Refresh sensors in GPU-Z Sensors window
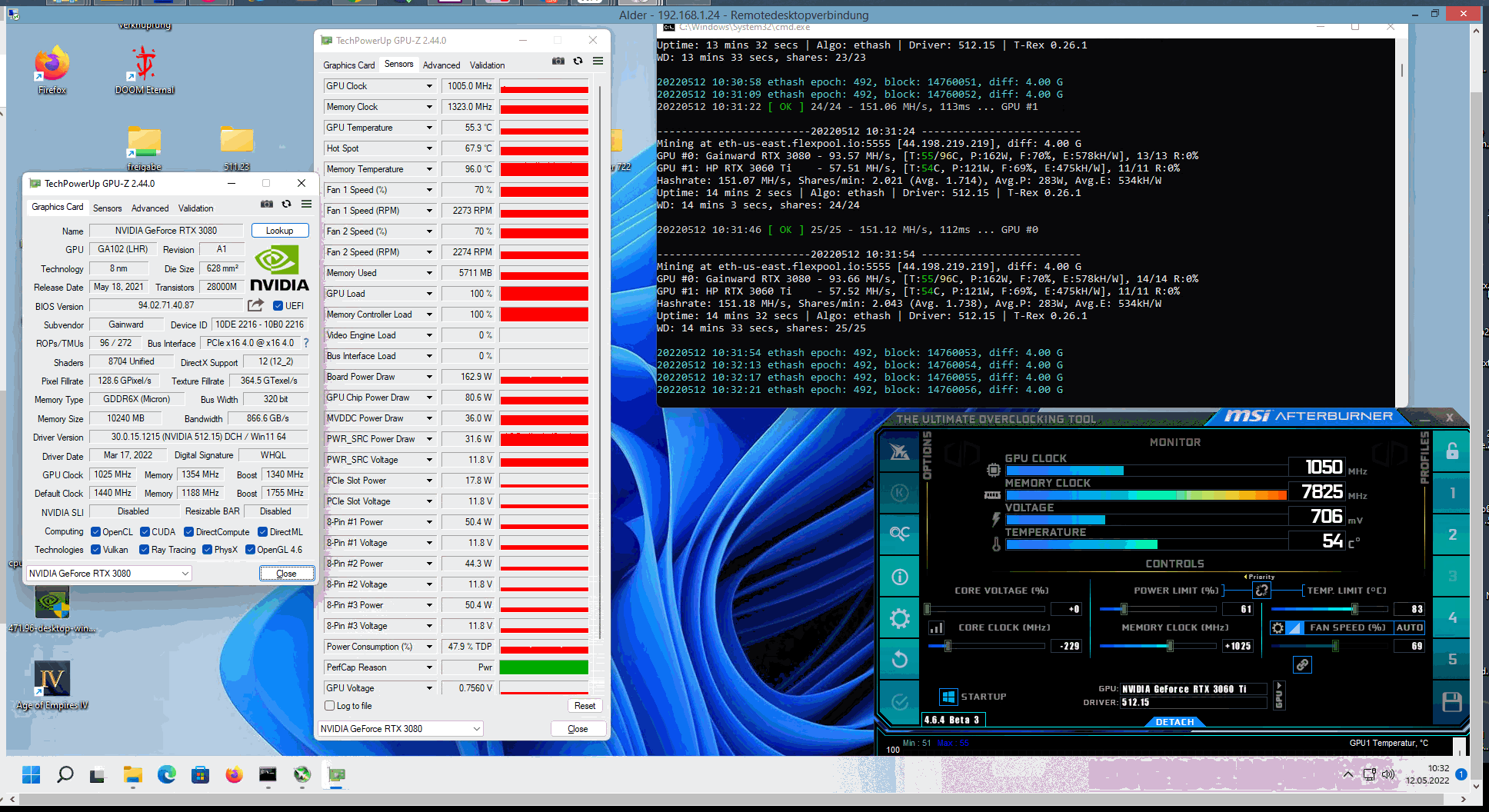 (x=578, y=62)
